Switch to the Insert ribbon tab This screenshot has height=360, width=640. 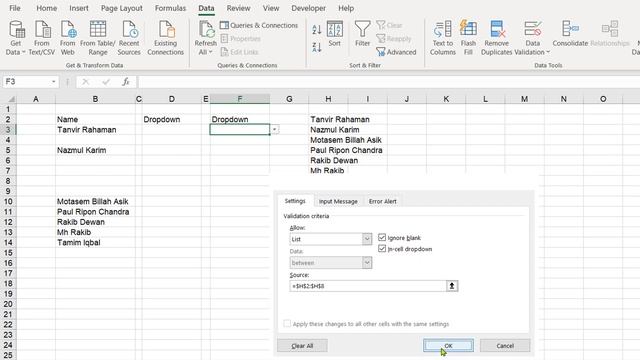(x=79, y=8)
